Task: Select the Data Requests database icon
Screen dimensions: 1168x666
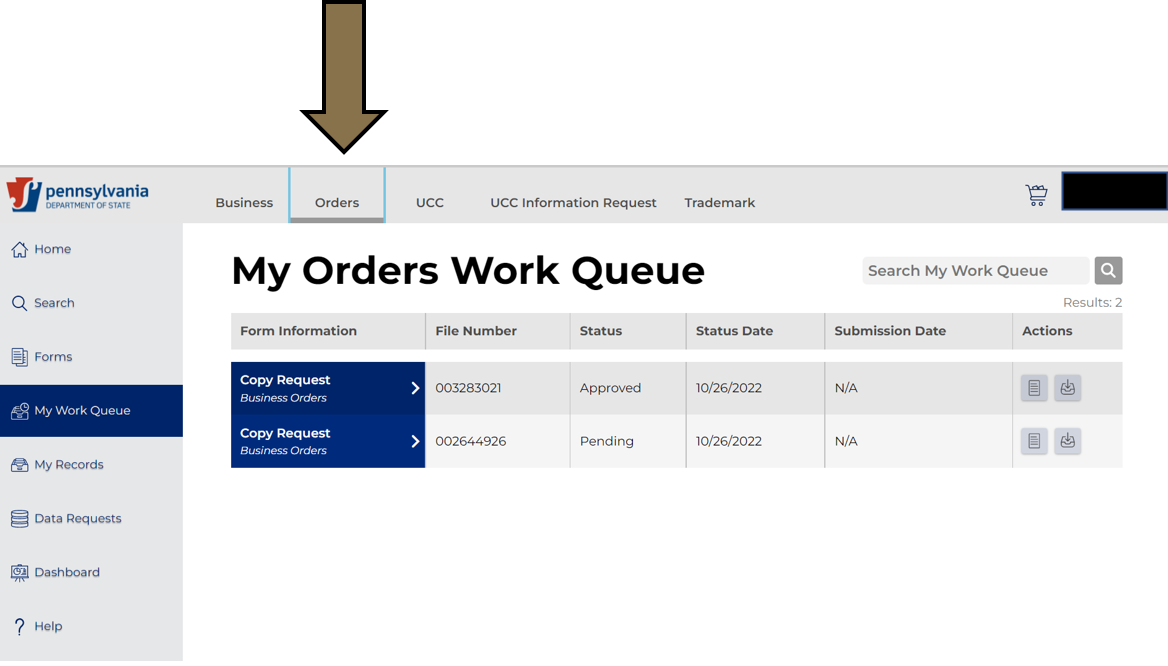Action: pos(18,518)
